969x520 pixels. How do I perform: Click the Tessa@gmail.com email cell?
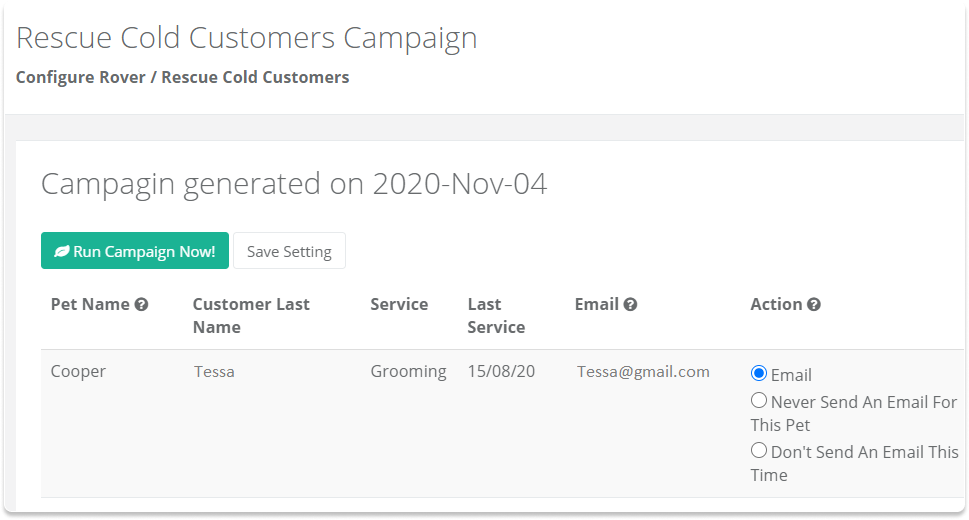[643, 372]
